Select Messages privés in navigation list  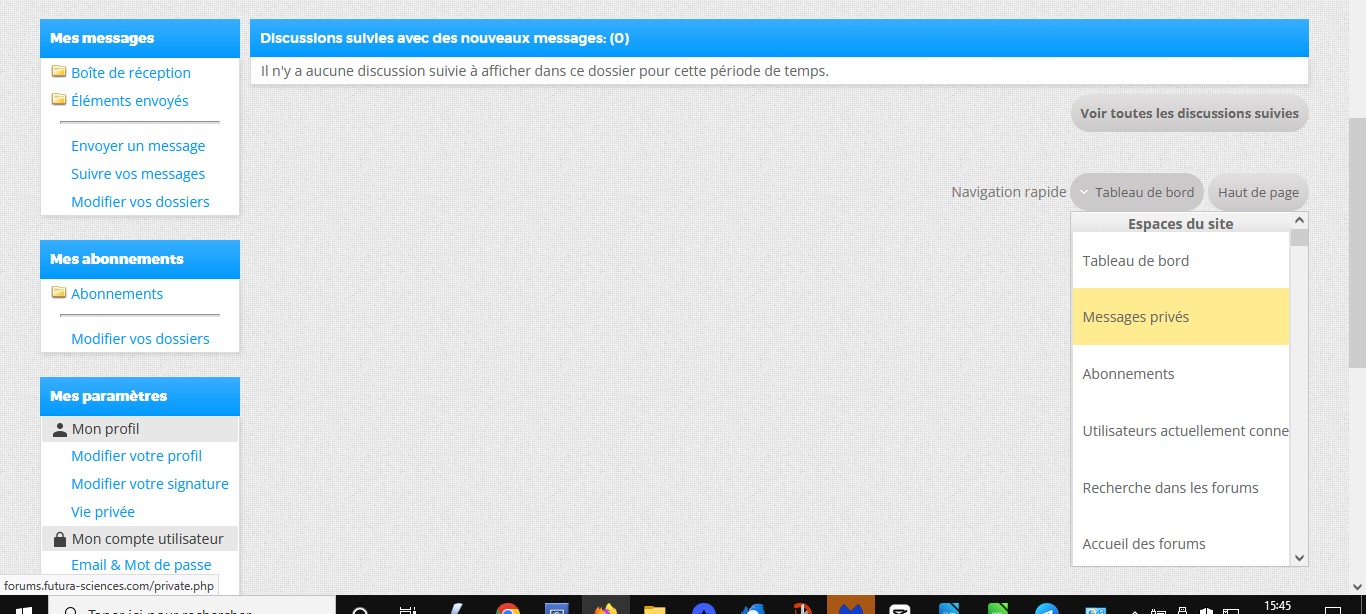point(1180,317)
